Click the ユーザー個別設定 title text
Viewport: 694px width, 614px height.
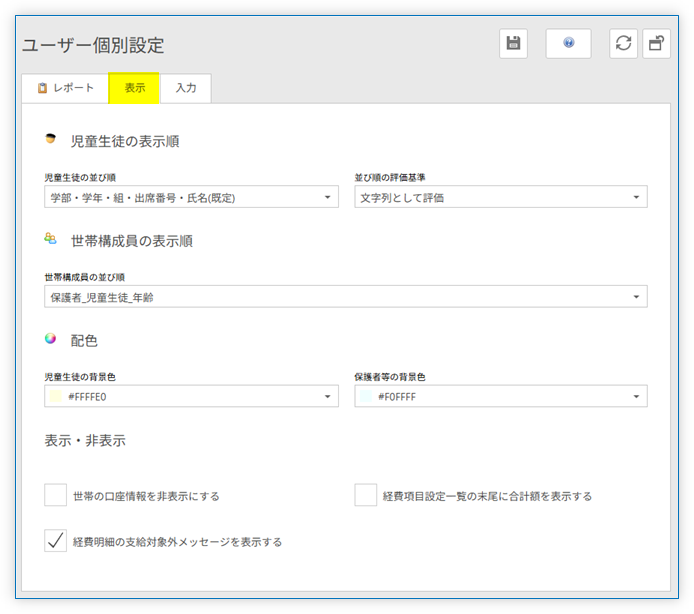(x=93, y=45)
